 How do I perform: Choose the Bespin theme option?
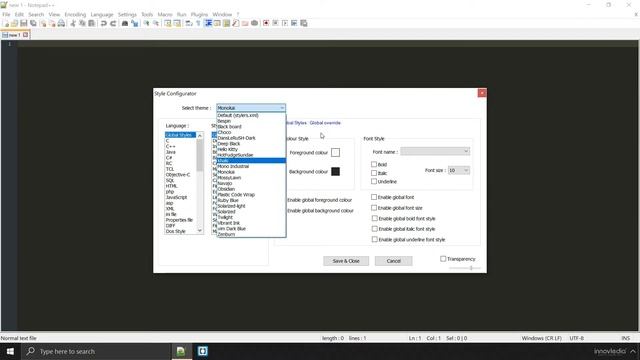click(x=251, y=121)
